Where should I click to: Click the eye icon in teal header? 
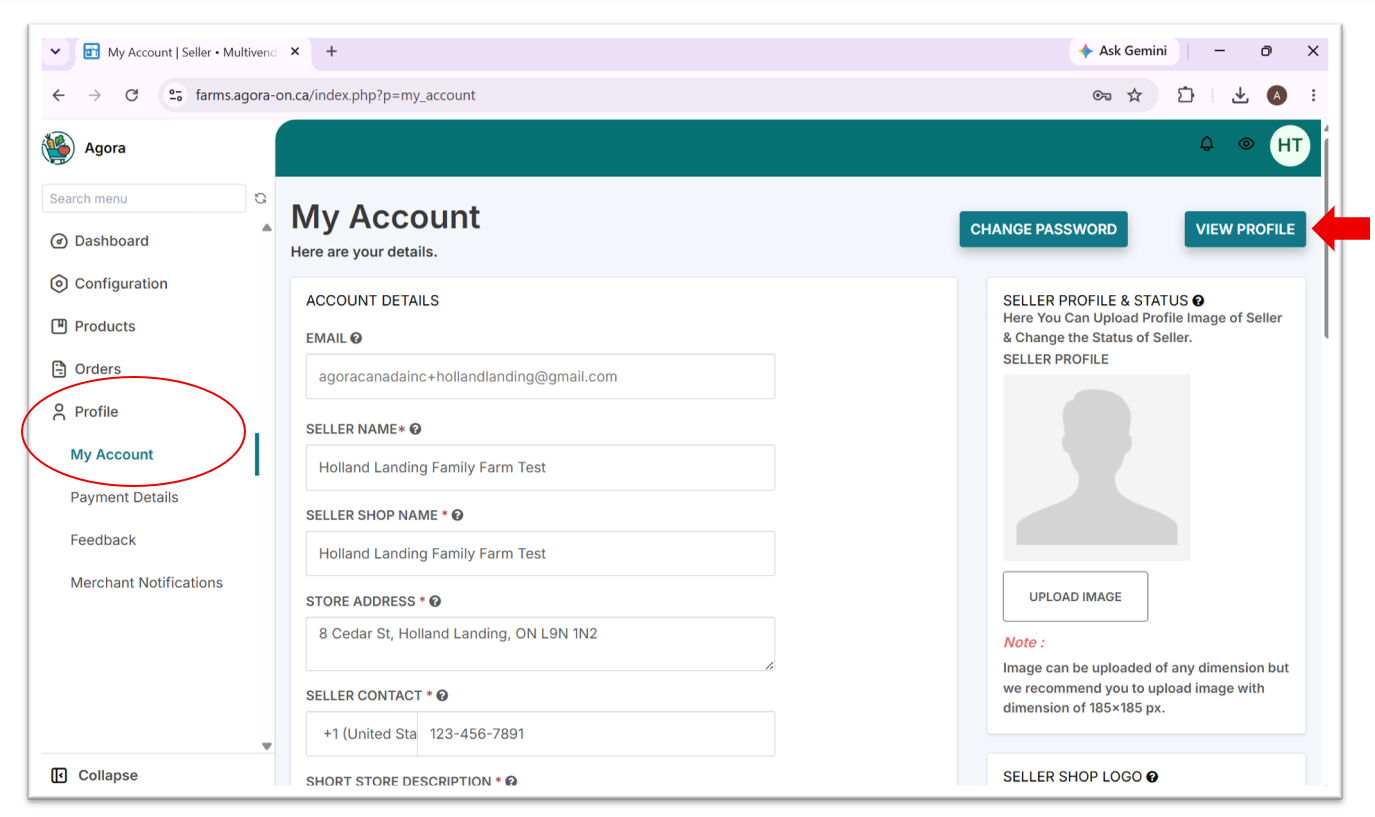click(1246, 144)
